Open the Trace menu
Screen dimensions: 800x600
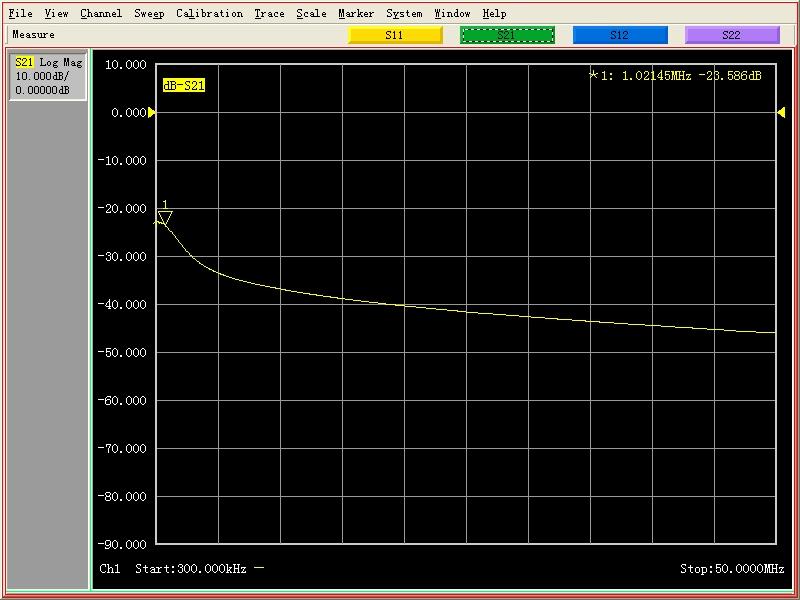coord(269,13)
